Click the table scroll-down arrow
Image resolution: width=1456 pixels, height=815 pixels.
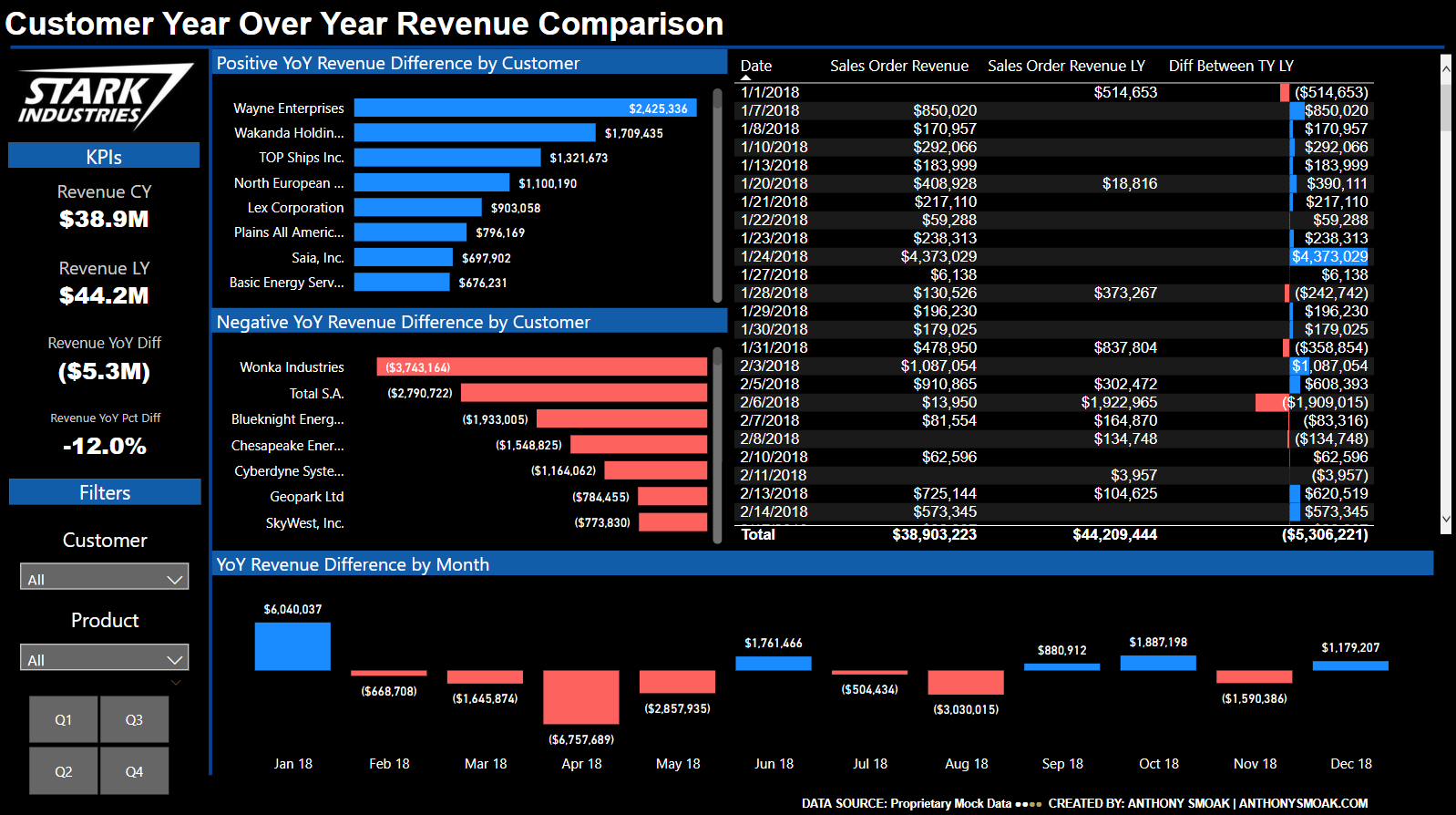coord(1445,520)
